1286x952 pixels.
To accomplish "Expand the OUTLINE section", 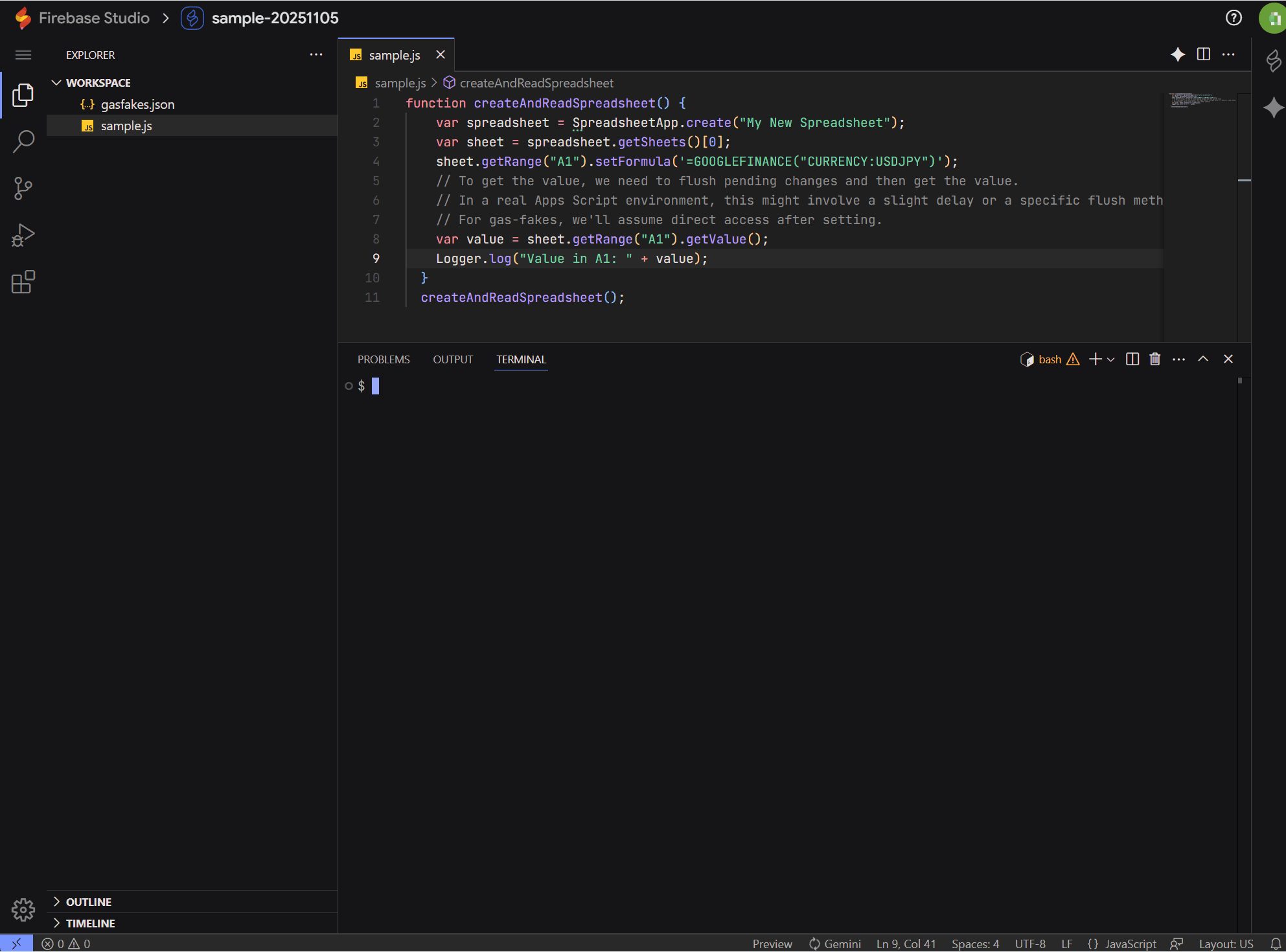I will coord(88,902).
